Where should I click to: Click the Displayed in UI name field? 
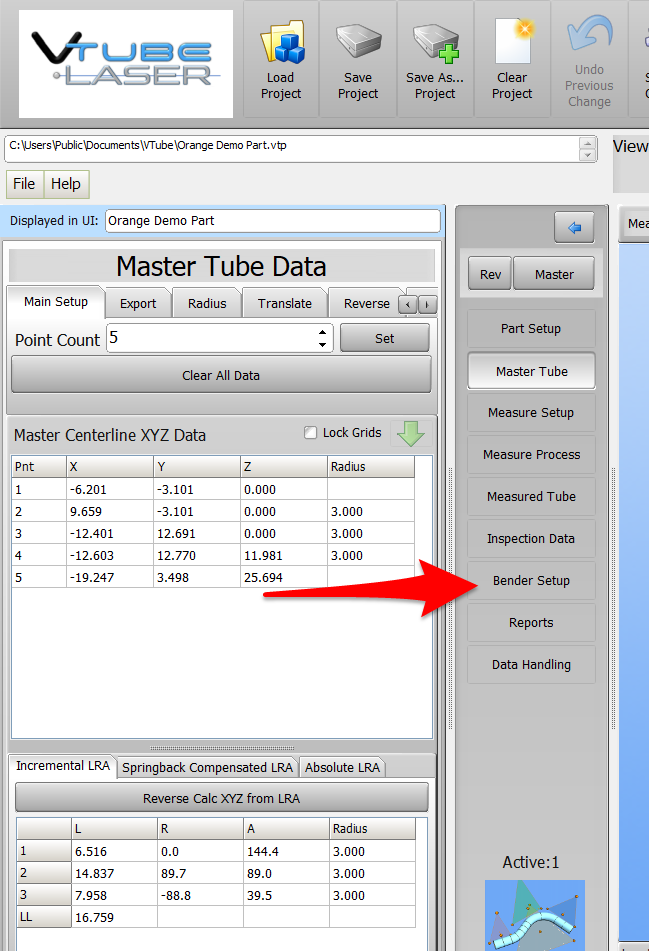click(x=271, y=221)
